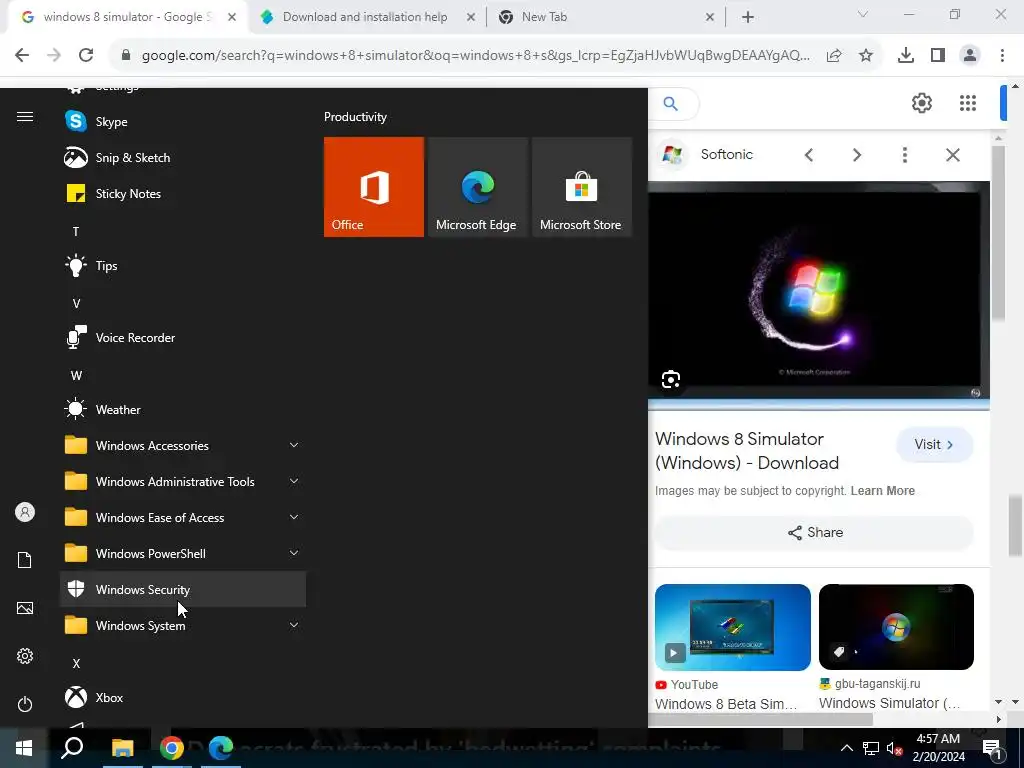Image resolution: width=1024 pixels, height=768 pixels.
Task: Launch Snip & Sketch app
Action: (183, 157)
